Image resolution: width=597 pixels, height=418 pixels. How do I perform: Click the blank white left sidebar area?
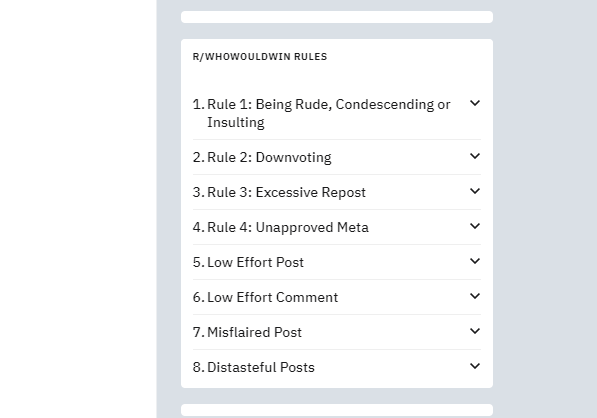(78, 209)
